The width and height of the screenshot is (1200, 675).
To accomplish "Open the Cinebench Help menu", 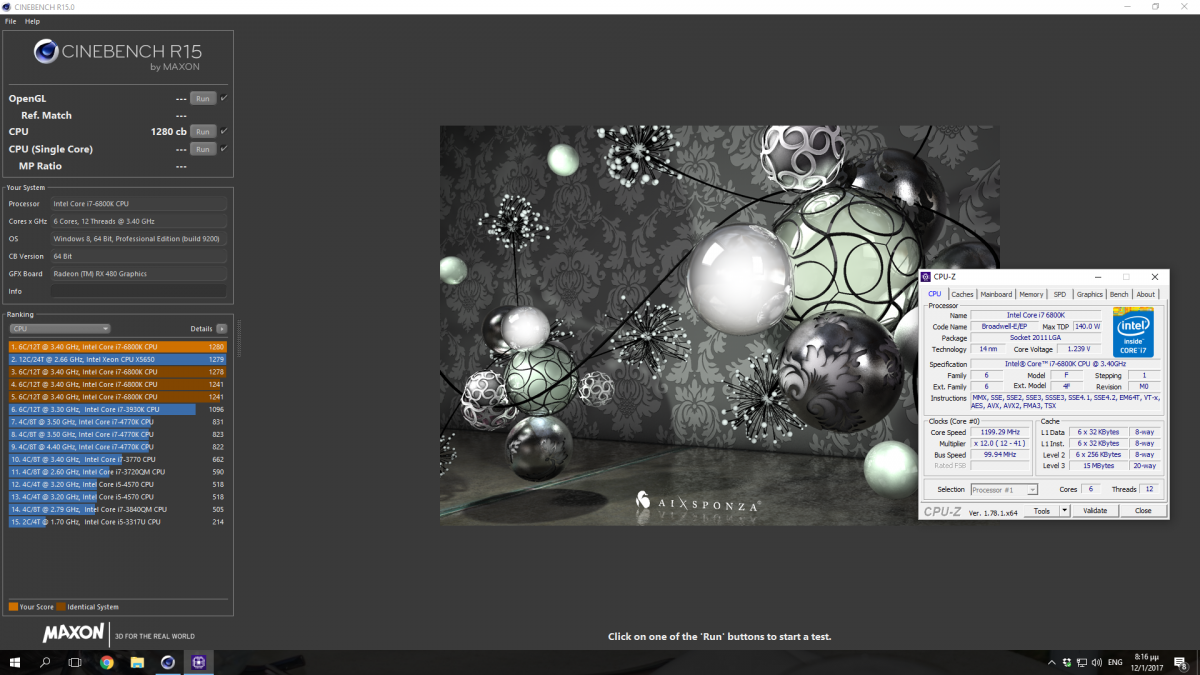I will click(x=33, y=21).
